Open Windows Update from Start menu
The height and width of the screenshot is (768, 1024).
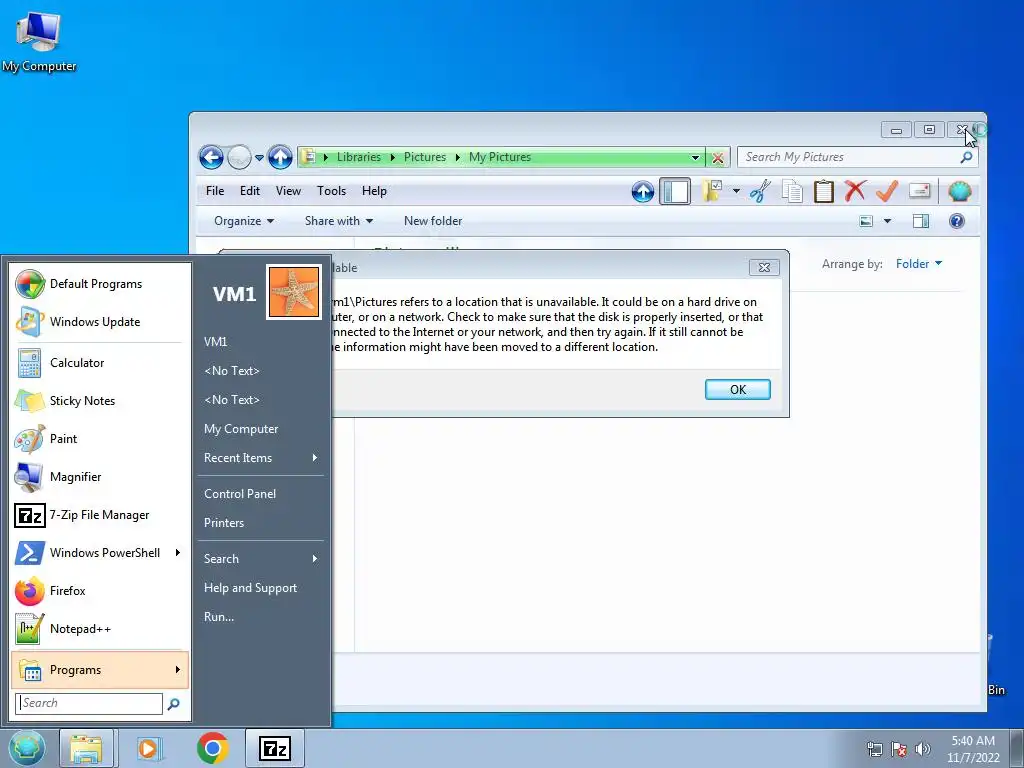99,322
